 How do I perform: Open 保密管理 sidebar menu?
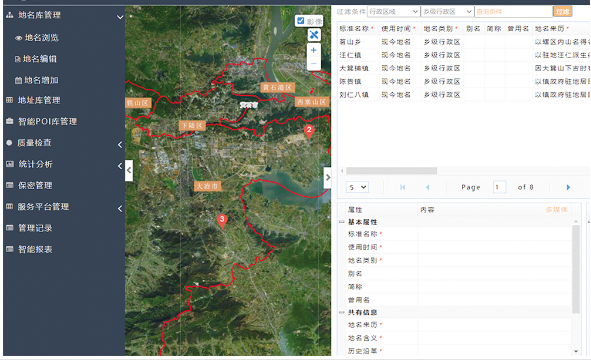[35, 185]
